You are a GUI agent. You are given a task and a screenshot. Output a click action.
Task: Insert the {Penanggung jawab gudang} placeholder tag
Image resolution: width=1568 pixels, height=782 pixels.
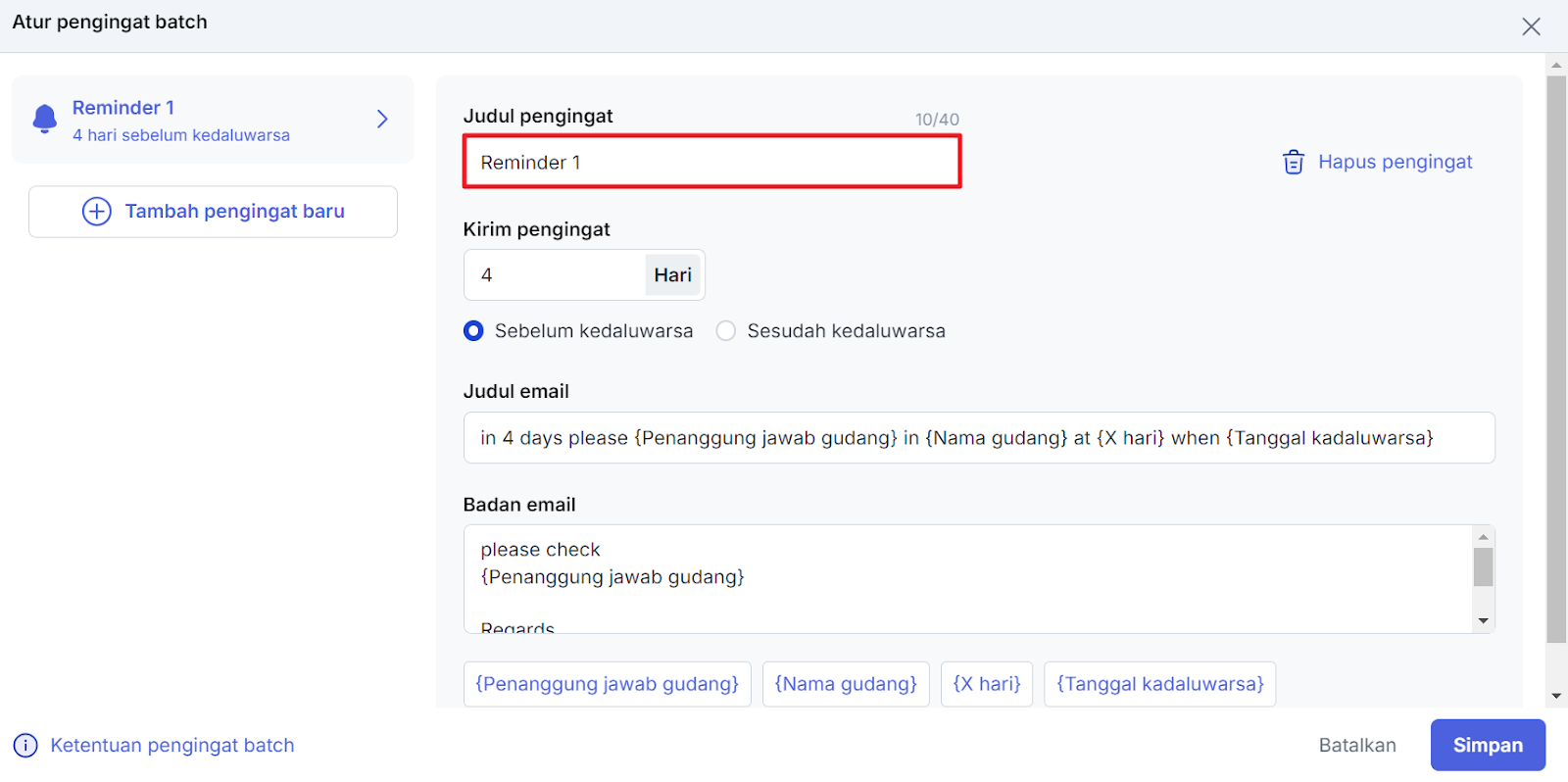coord(607,684)
